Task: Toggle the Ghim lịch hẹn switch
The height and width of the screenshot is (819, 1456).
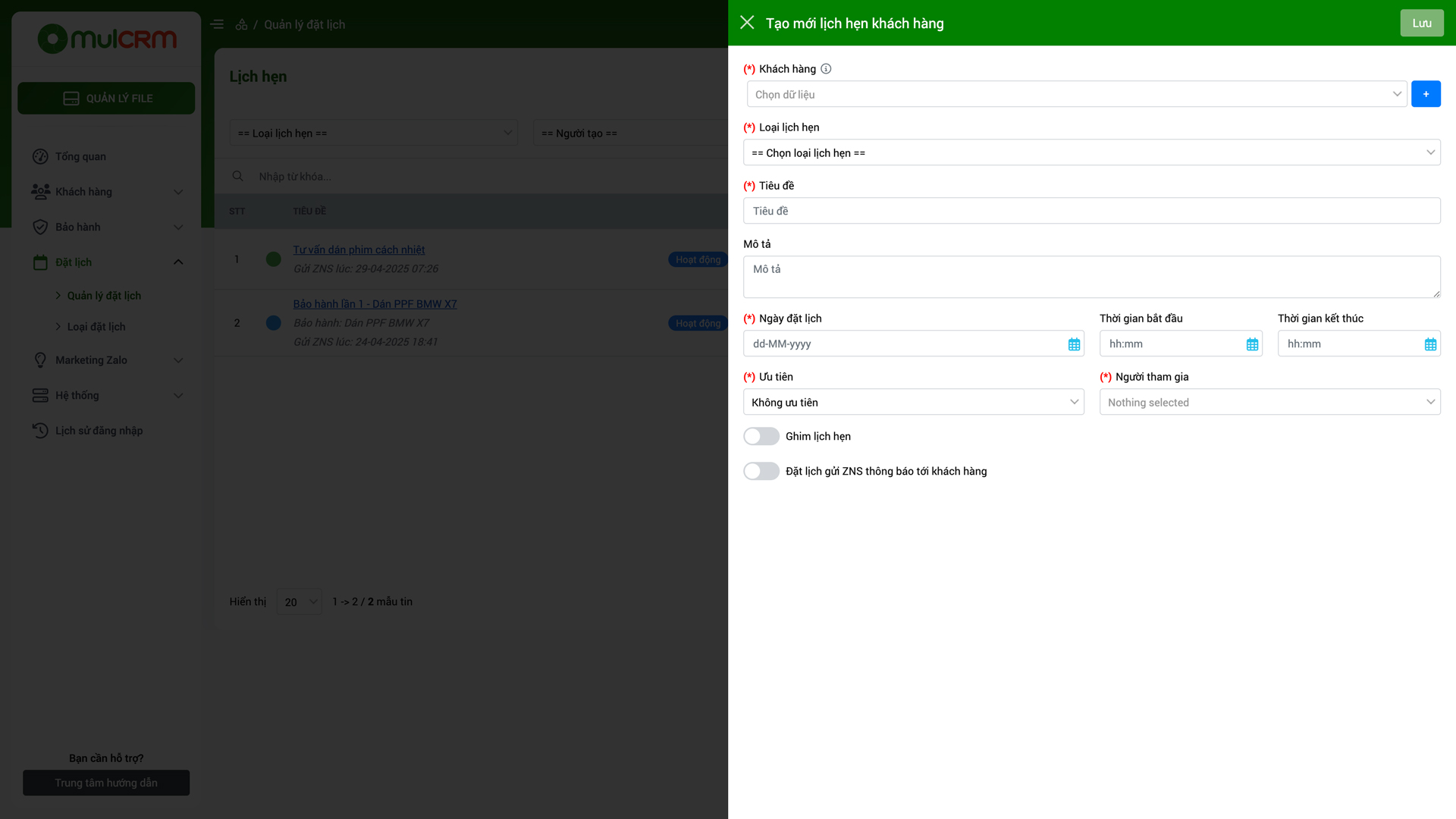Action: (x=761, y=436)
